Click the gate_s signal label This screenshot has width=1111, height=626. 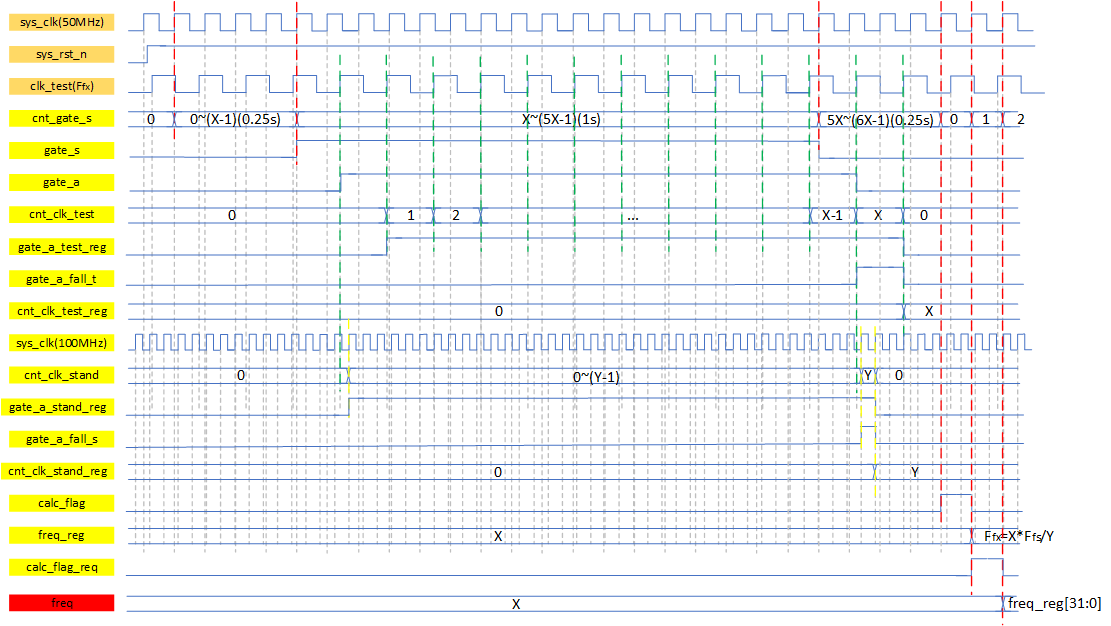(x=62, y=150)
